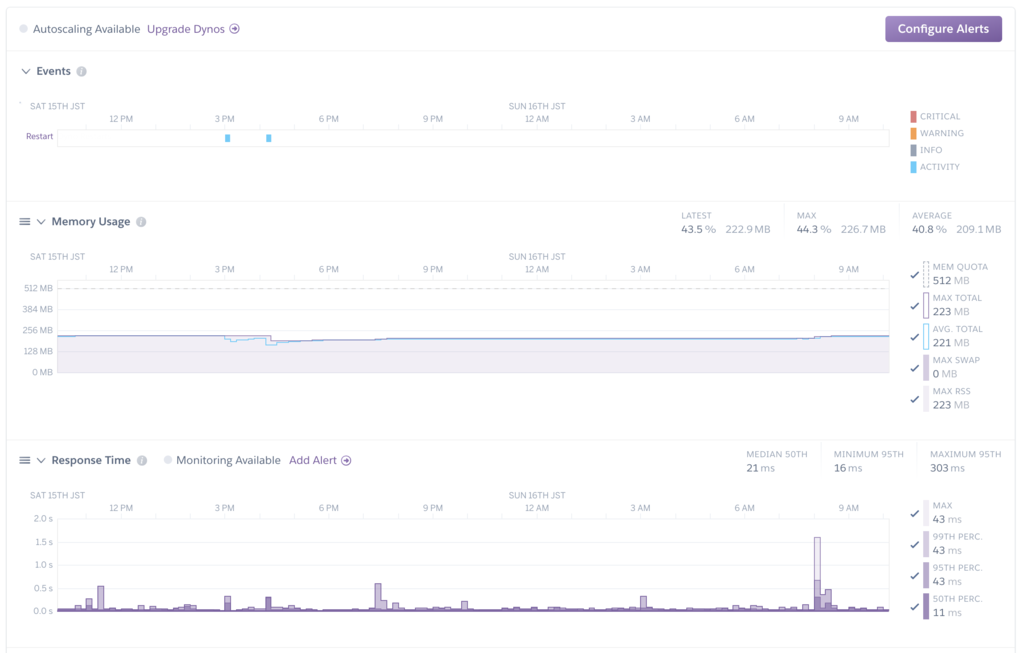Click the Restart row label

pos(39,136)
